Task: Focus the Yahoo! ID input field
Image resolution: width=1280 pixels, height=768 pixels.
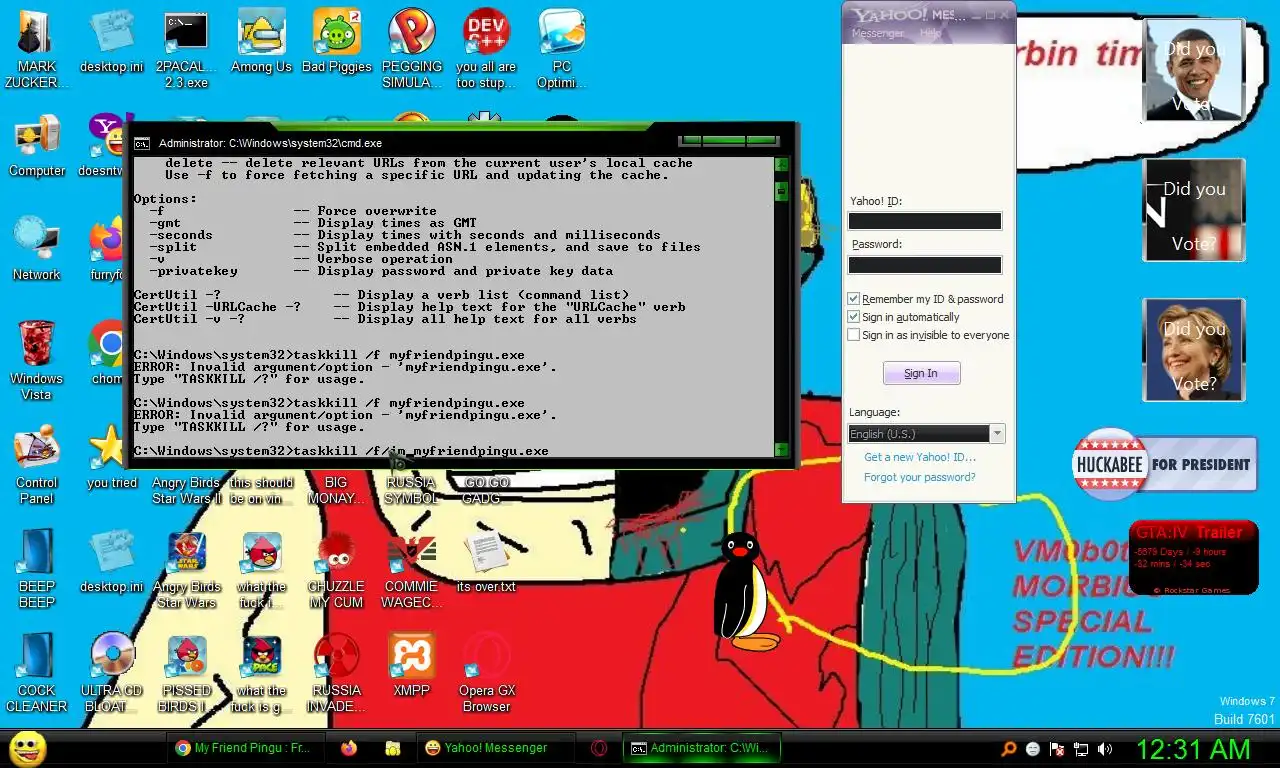Action: pyautogui.click(x=924, y=221)
